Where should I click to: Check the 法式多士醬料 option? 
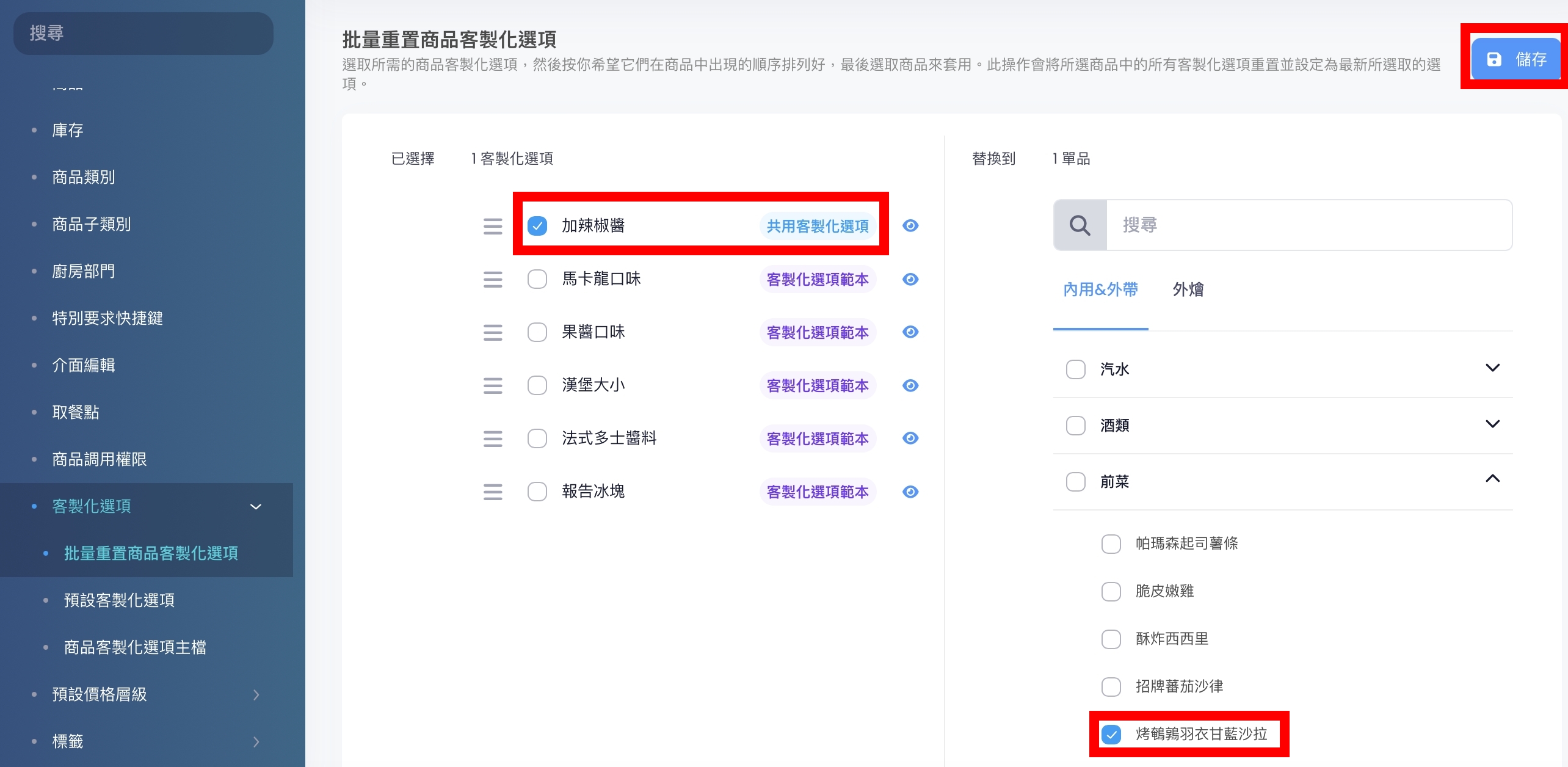[537, 438]
